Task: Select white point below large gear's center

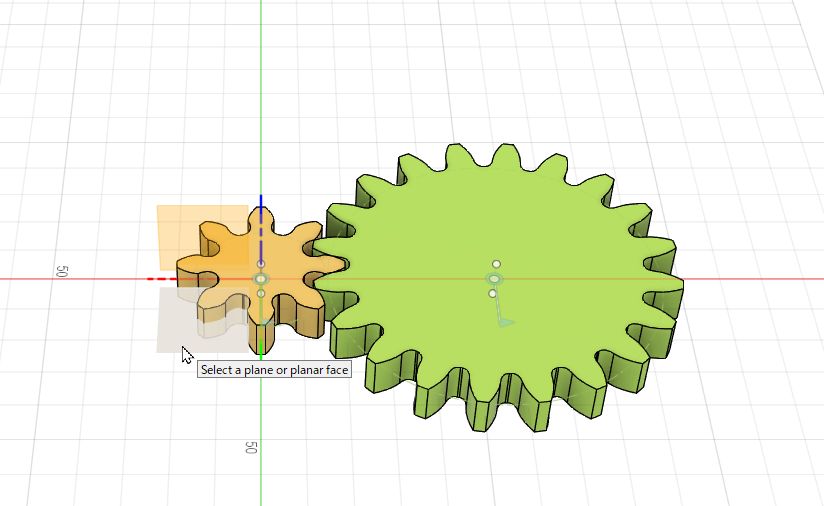Action: click(493, 294)
